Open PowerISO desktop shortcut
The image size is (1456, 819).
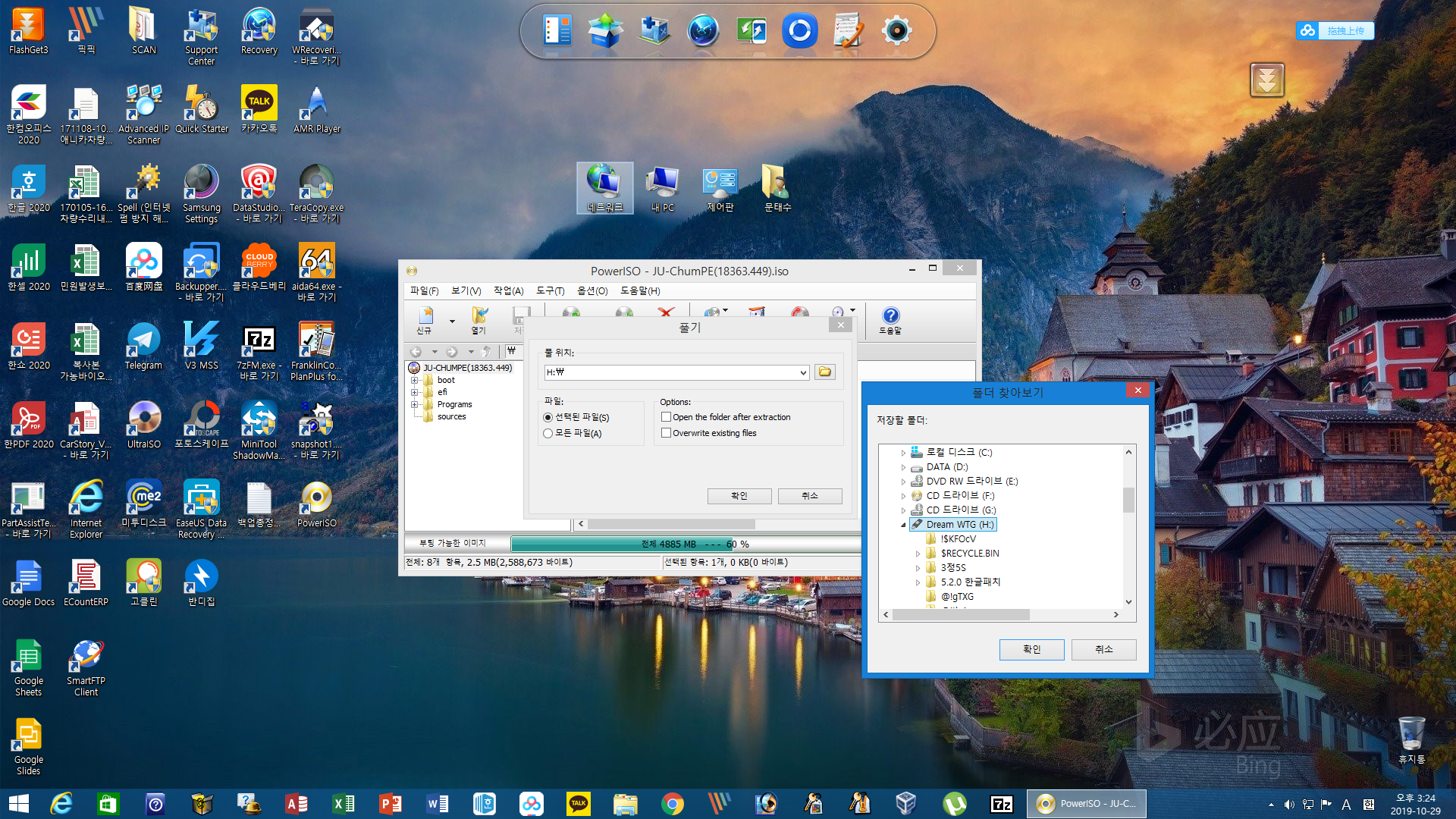point(316,504)
